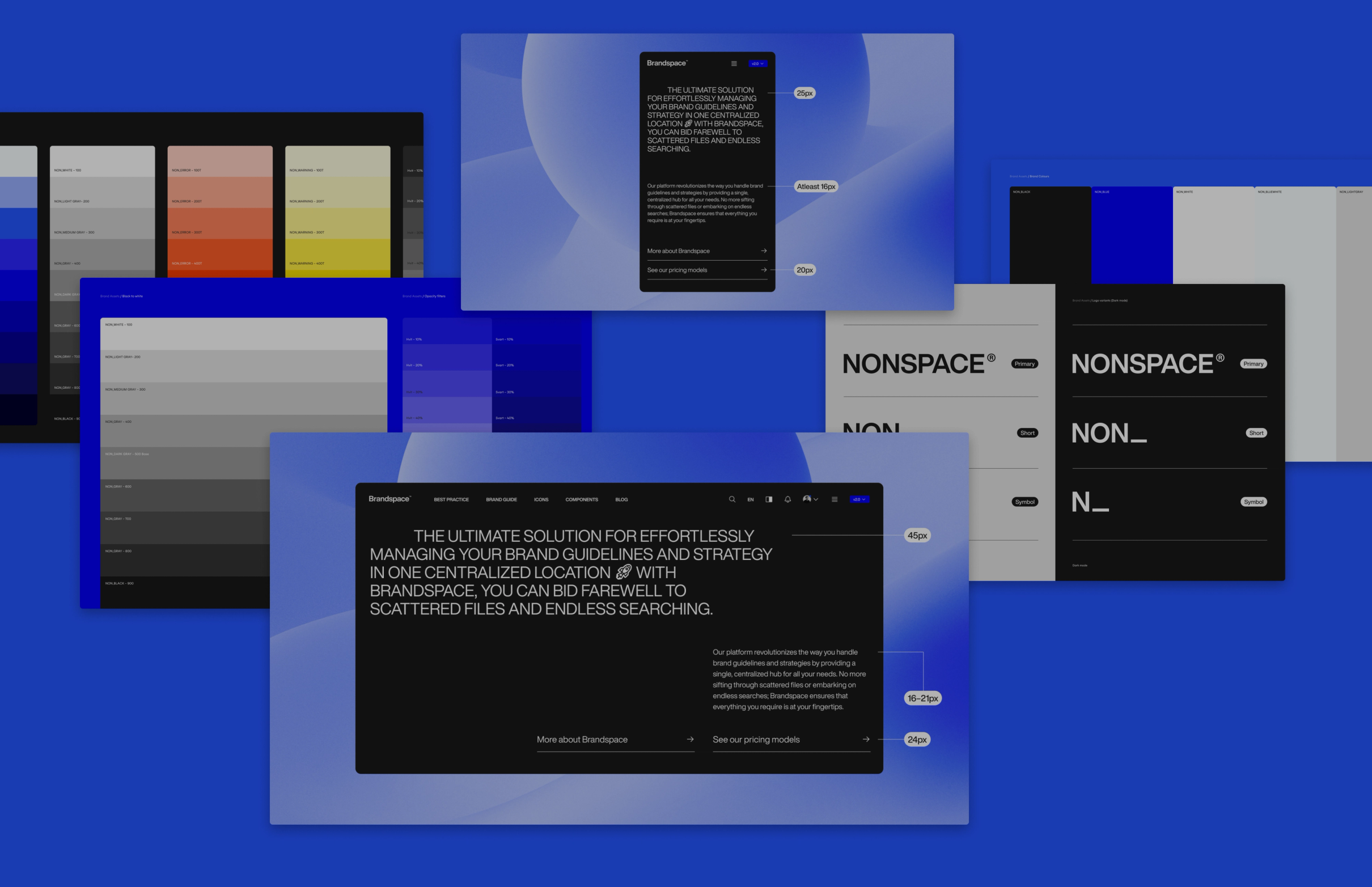Click the Brandspace logo in the mobile mockup
Screen dimensions: 1372x887
coord(666,63)
